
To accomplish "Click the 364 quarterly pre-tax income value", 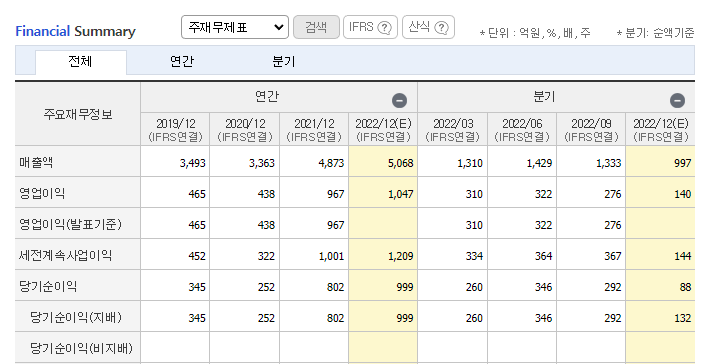I will [544, 256].
